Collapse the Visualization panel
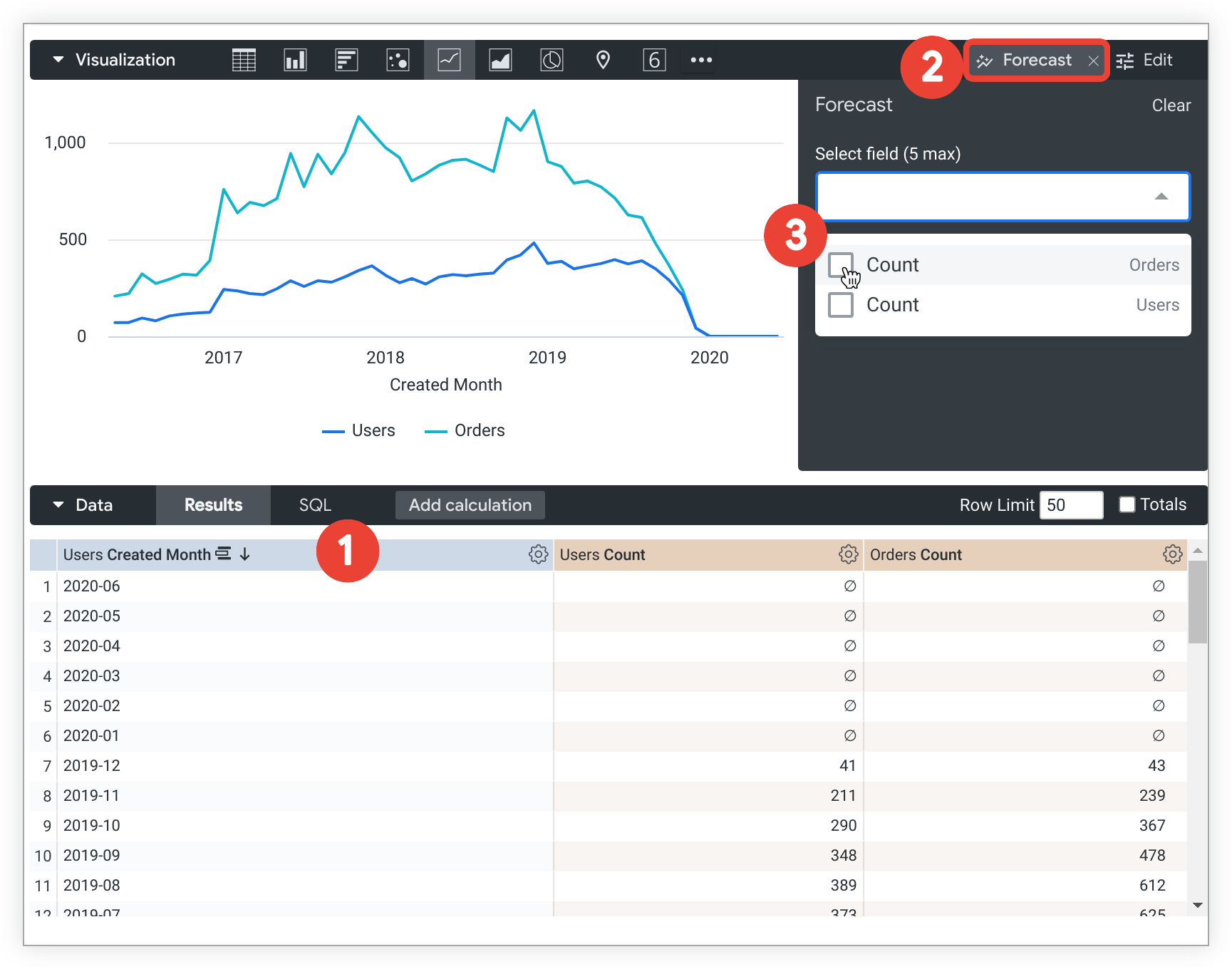 click(x=58, y=60)
